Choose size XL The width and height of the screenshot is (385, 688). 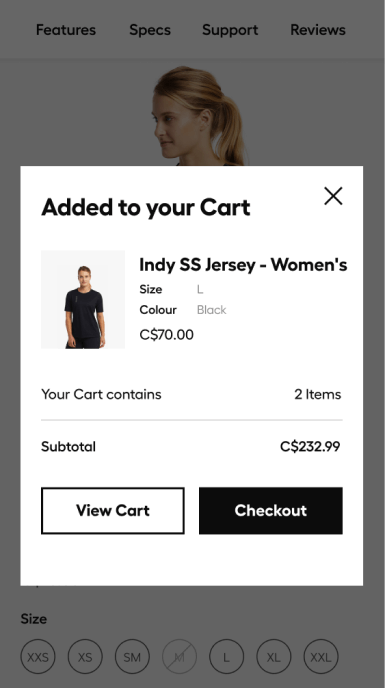coord(273,656)
